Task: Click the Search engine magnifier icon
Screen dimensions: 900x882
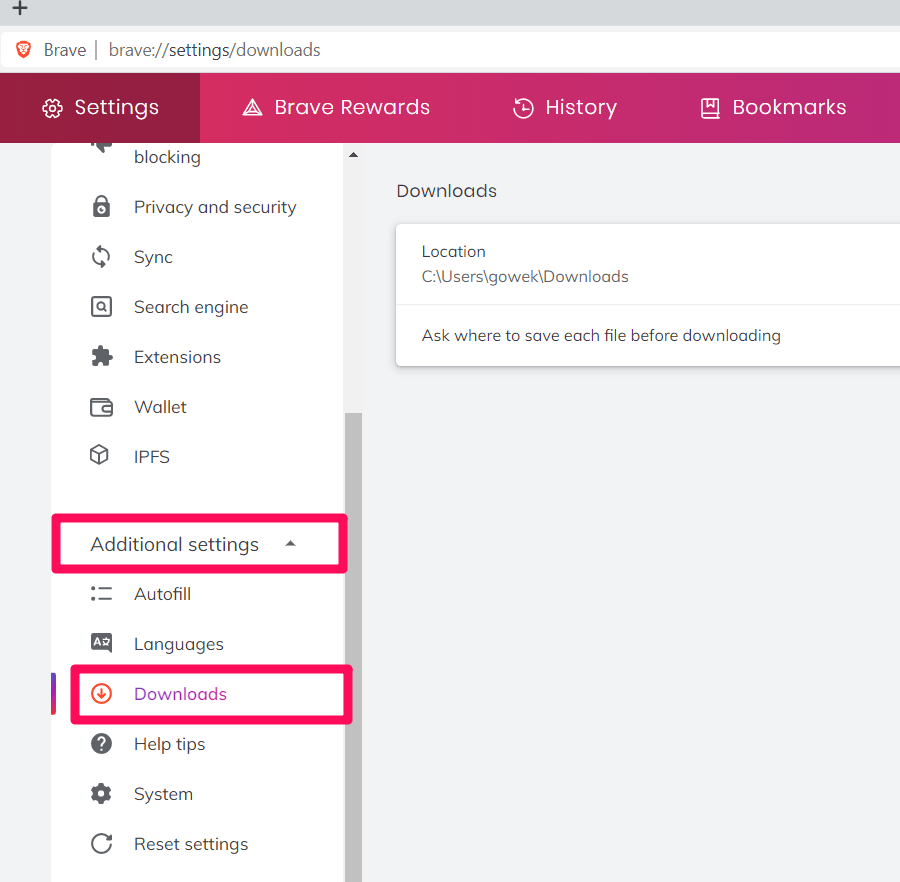Action: 102,306
